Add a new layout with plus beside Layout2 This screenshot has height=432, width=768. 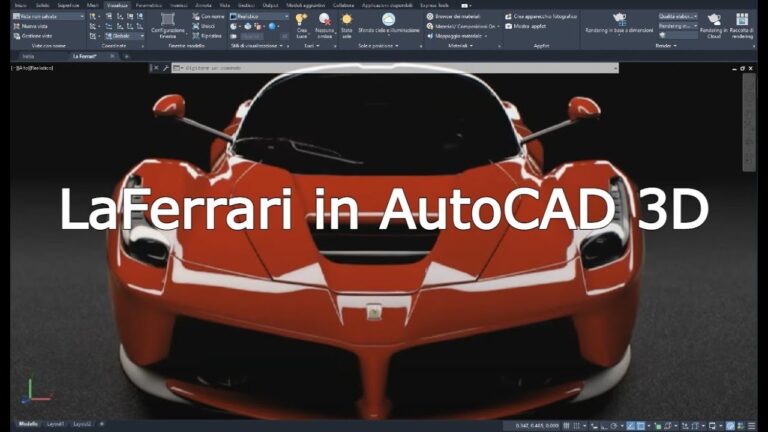102,424
